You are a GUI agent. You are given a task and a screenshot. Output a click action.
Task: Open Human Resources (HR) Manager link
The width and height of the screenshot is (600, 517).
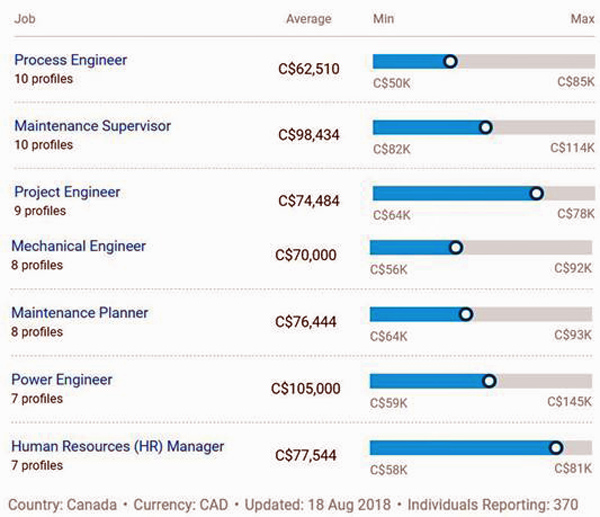click(x=117, y=446)
